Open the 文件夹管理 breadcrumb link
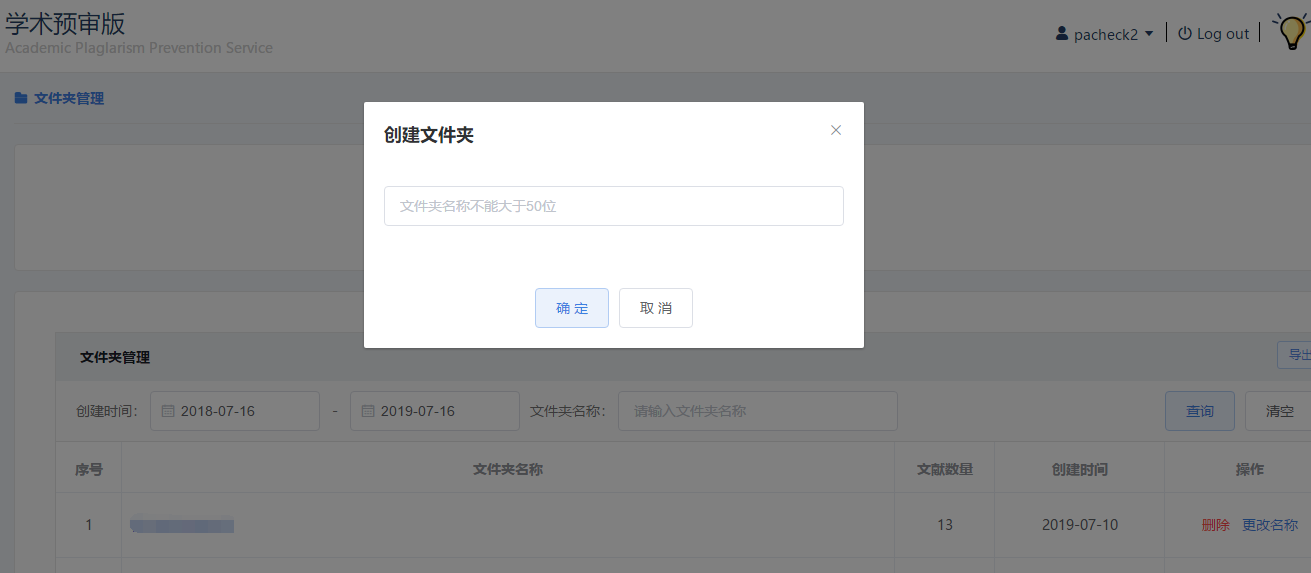The height and width of the screenshot is (573, 1311). pyautogui.click(x=69, y=98)
